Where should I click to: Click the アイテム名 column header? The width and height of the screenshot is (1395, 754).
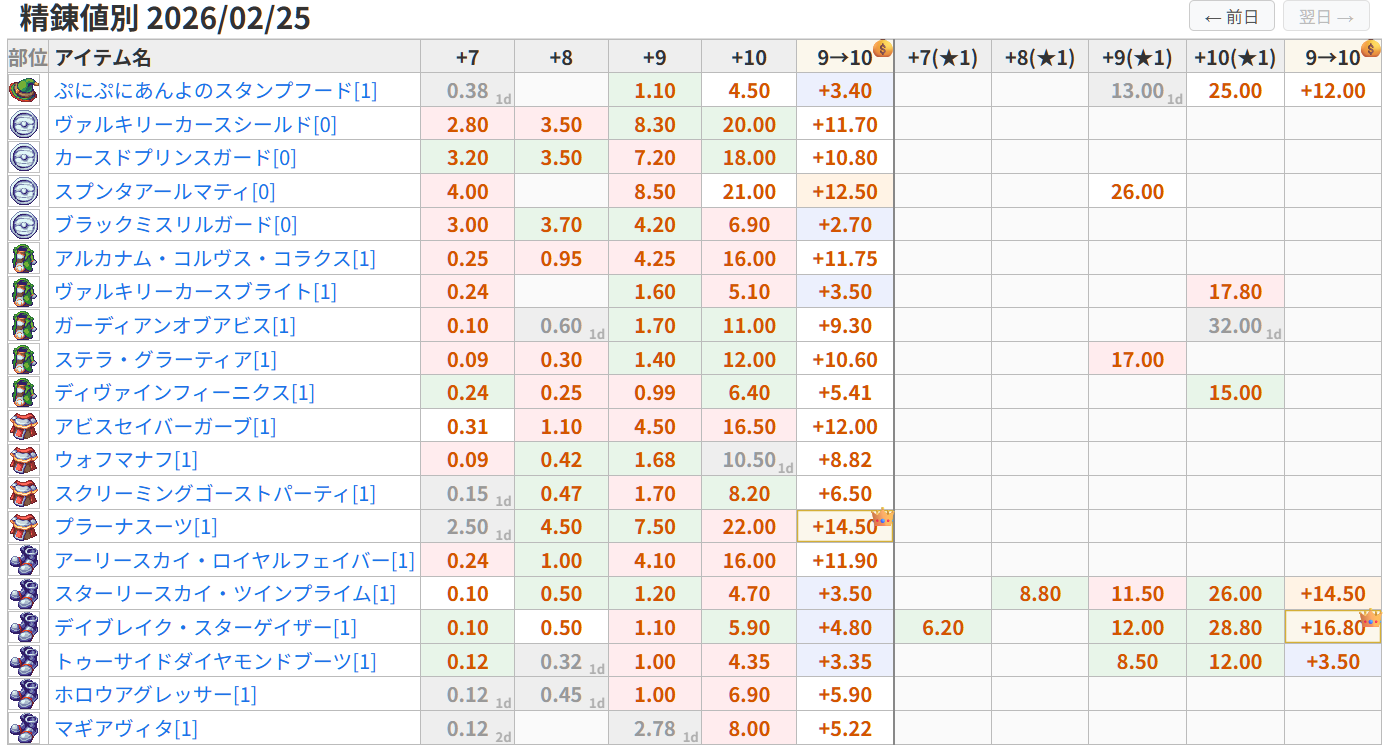103,58
